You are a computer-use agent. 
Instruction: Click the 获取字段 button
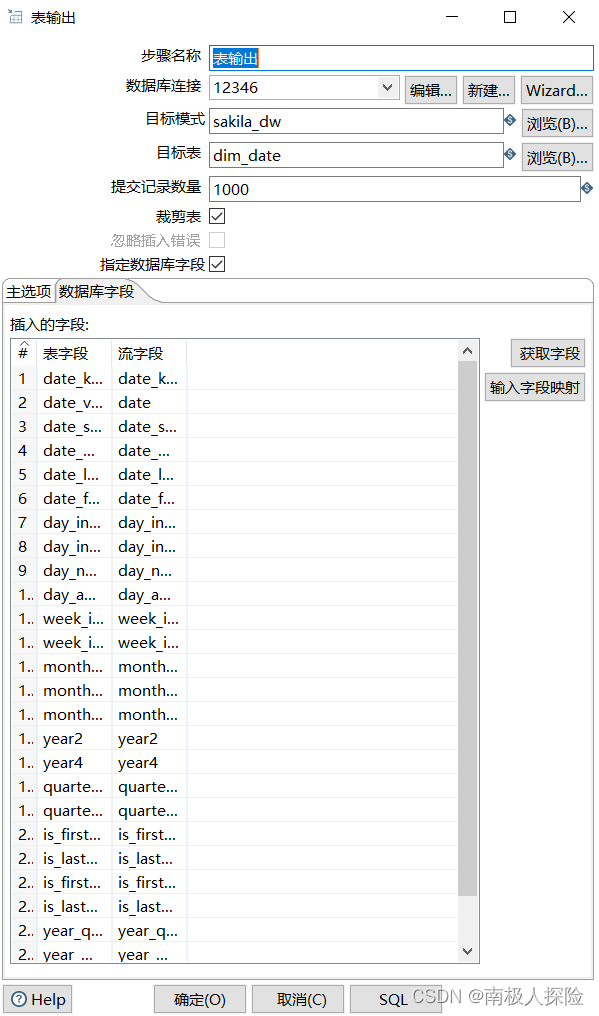click(x=548, y=353)
